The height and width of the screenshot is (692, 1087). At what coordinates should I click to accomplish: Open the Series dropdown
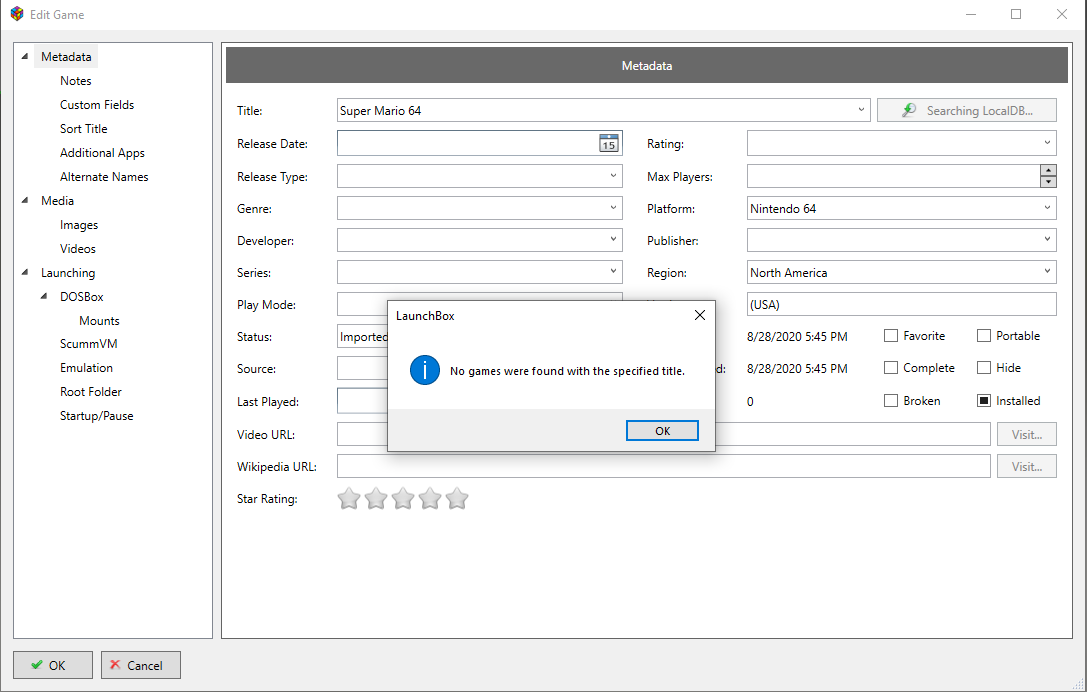click(613, 272)
